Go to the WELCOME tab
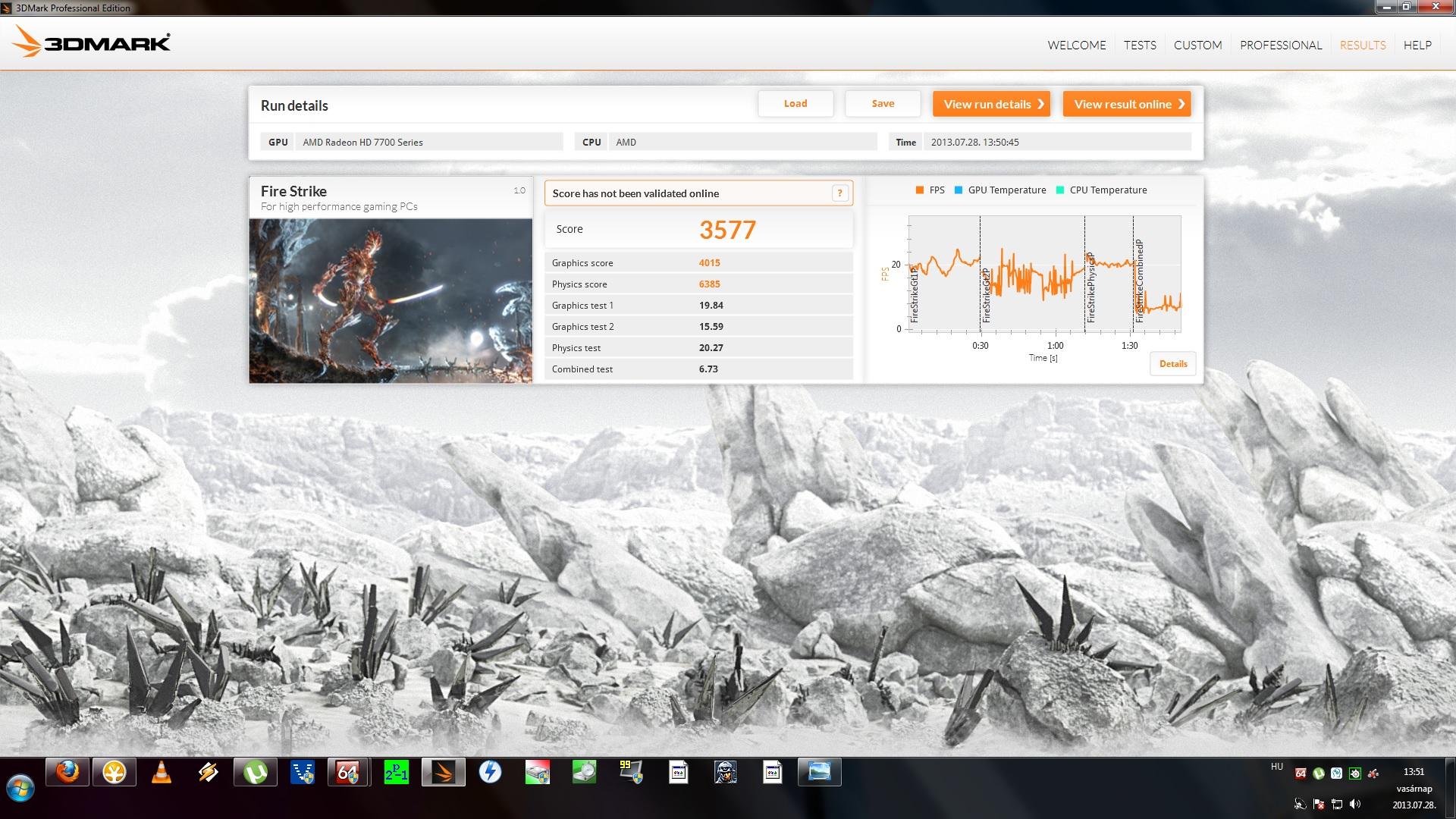The width and height of the screenshot is (1456, 819). pos(1077,45)
